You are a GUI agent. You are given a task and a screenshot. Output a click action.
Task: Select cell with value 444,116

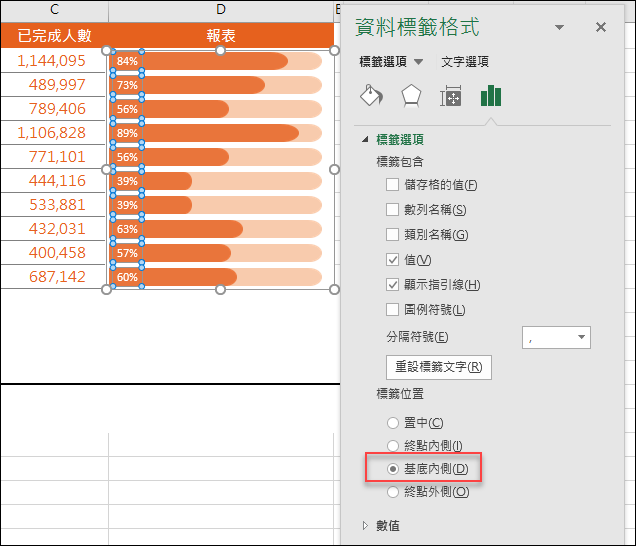point(53,181)
